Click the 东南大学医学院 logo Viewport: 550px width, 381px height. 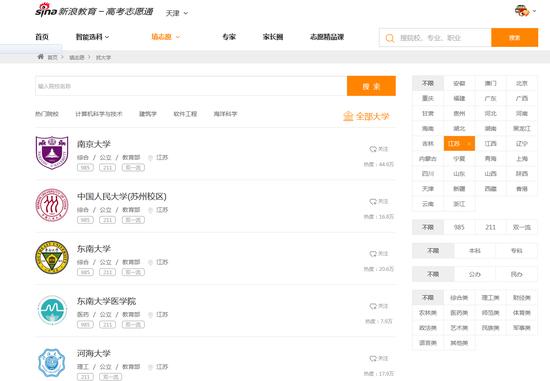pos(52,310)
